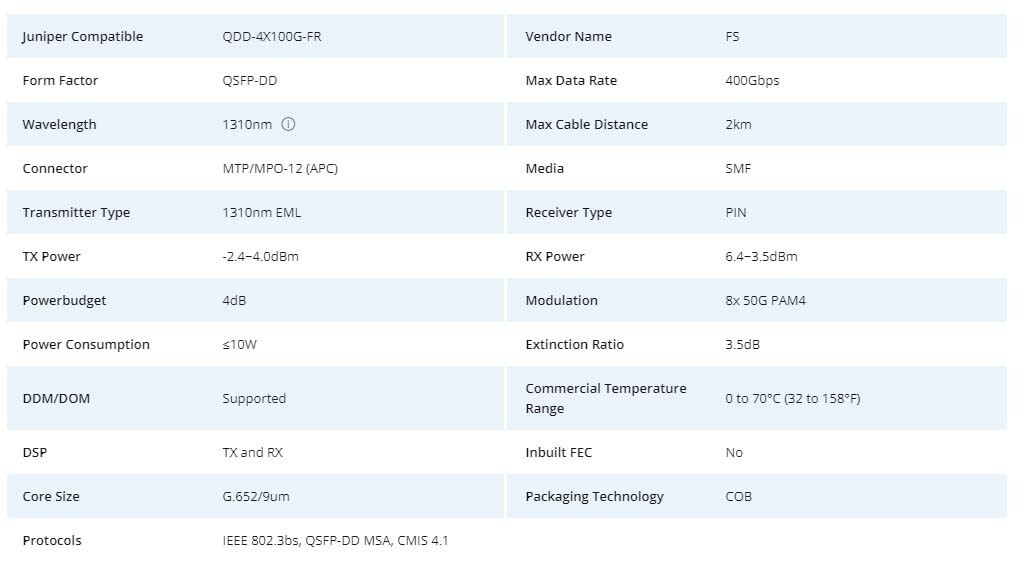
Task: Click the TX Power value
Action: coord(260,257)
